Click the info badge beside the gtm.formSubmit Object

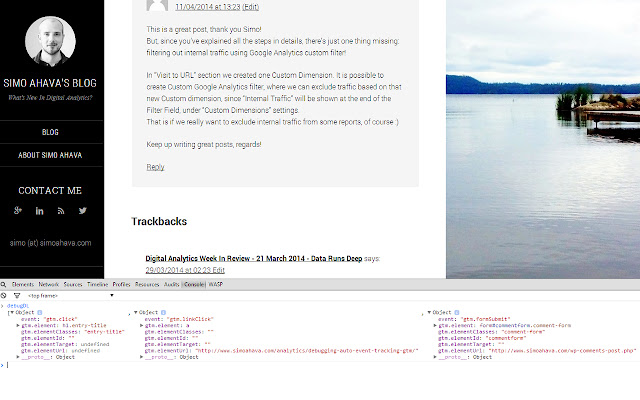(x=457, y=312)
